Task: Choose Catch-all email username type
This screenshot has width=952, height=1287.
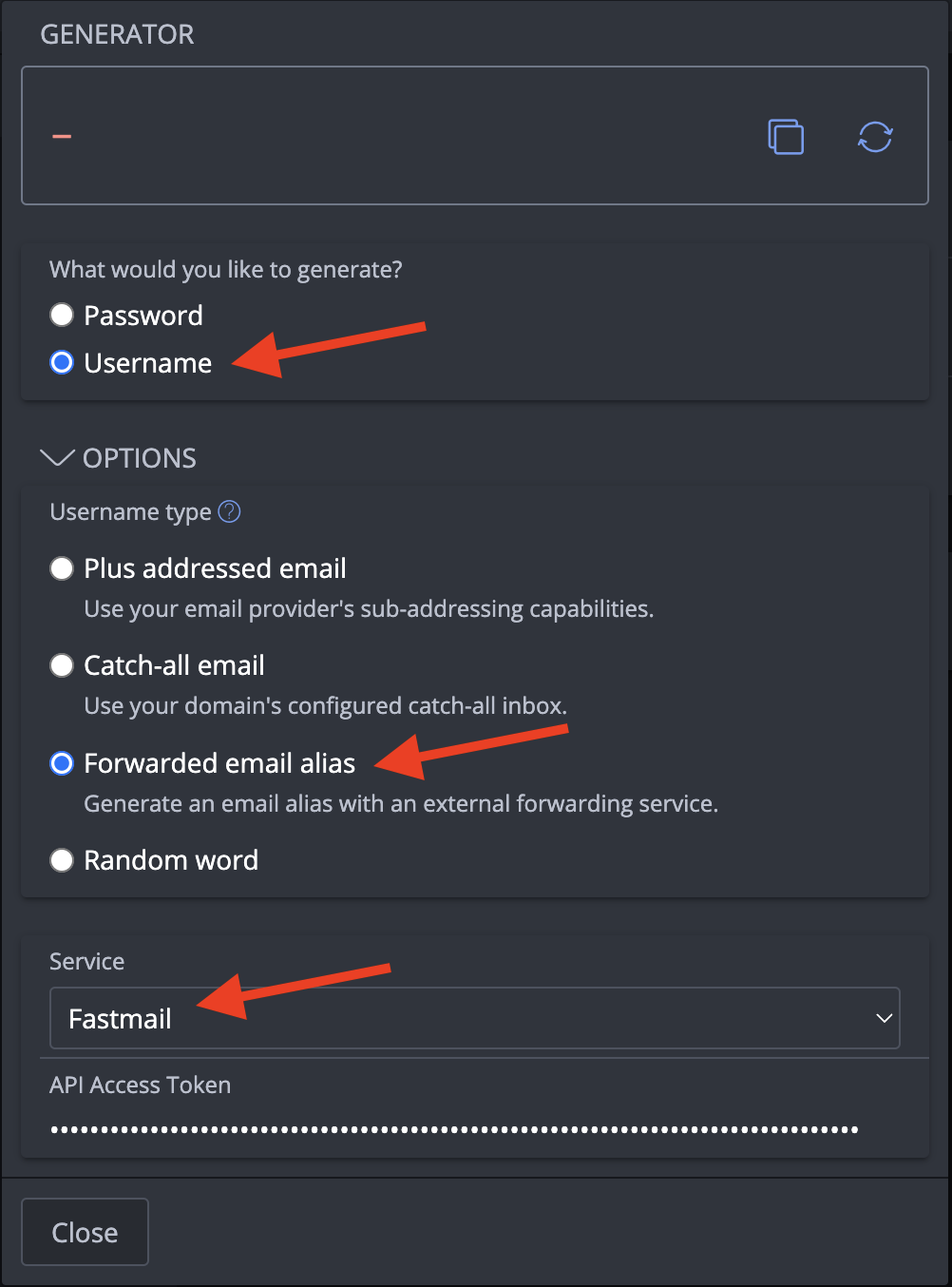Action: (61, 665)
